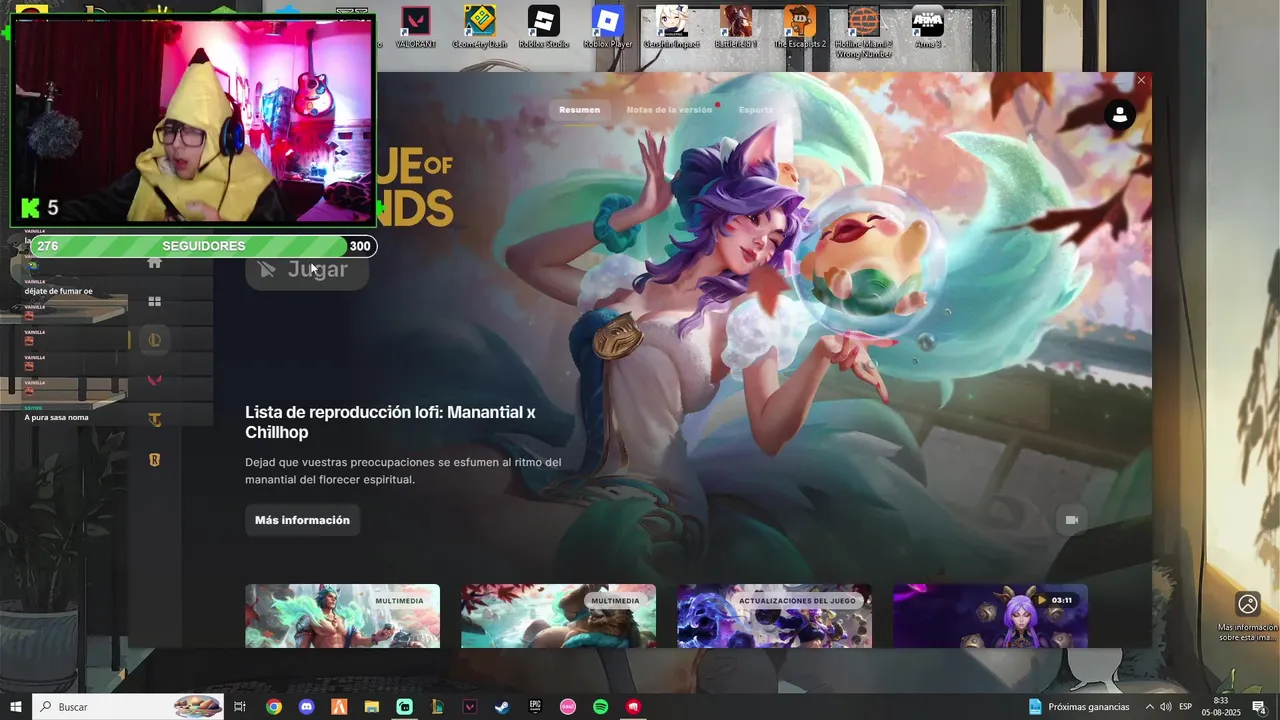
Task: Open second Multimedia news card
Action: pos(558,616)
